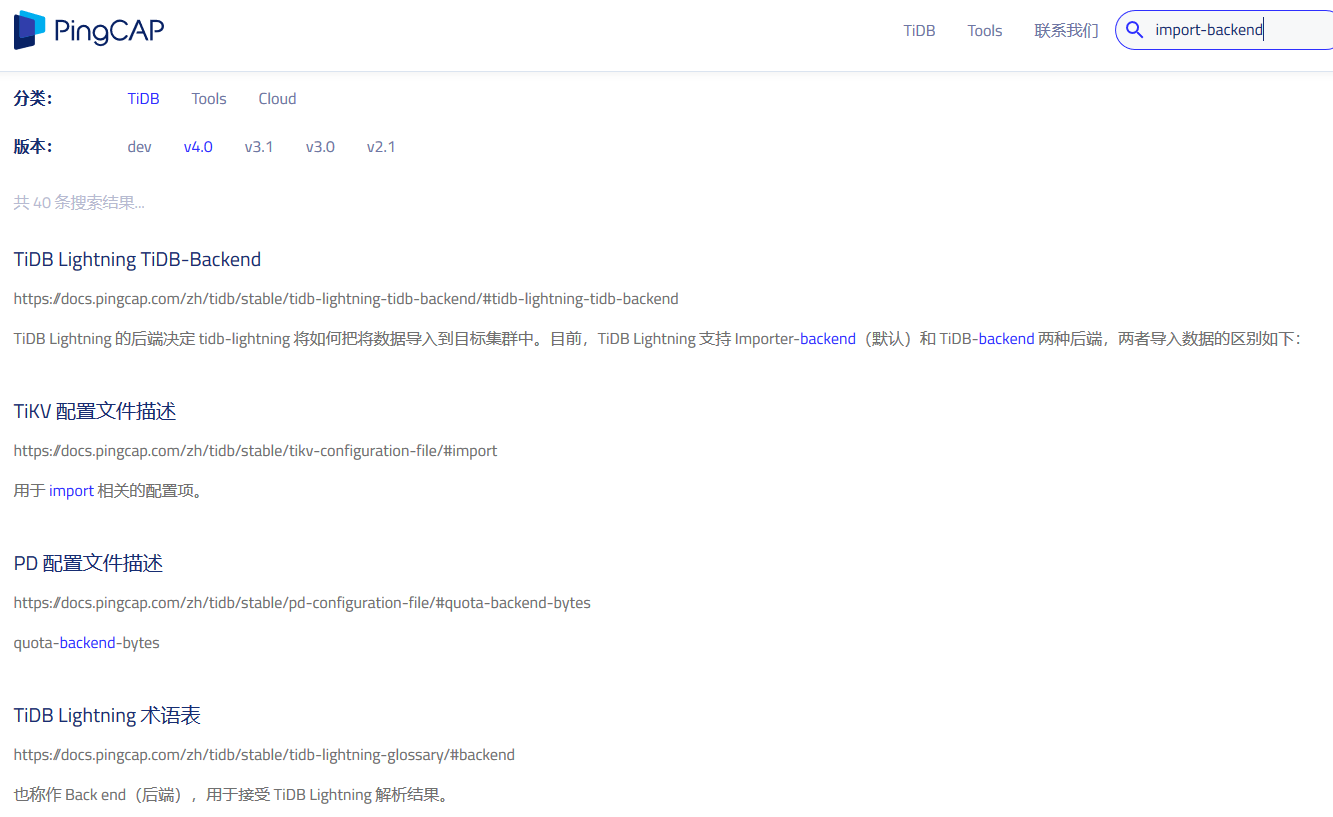Open the TiDB Lightning TiDB-Backend result
The height and width of the screenshot is (817, 1333).
pos(137,259)
